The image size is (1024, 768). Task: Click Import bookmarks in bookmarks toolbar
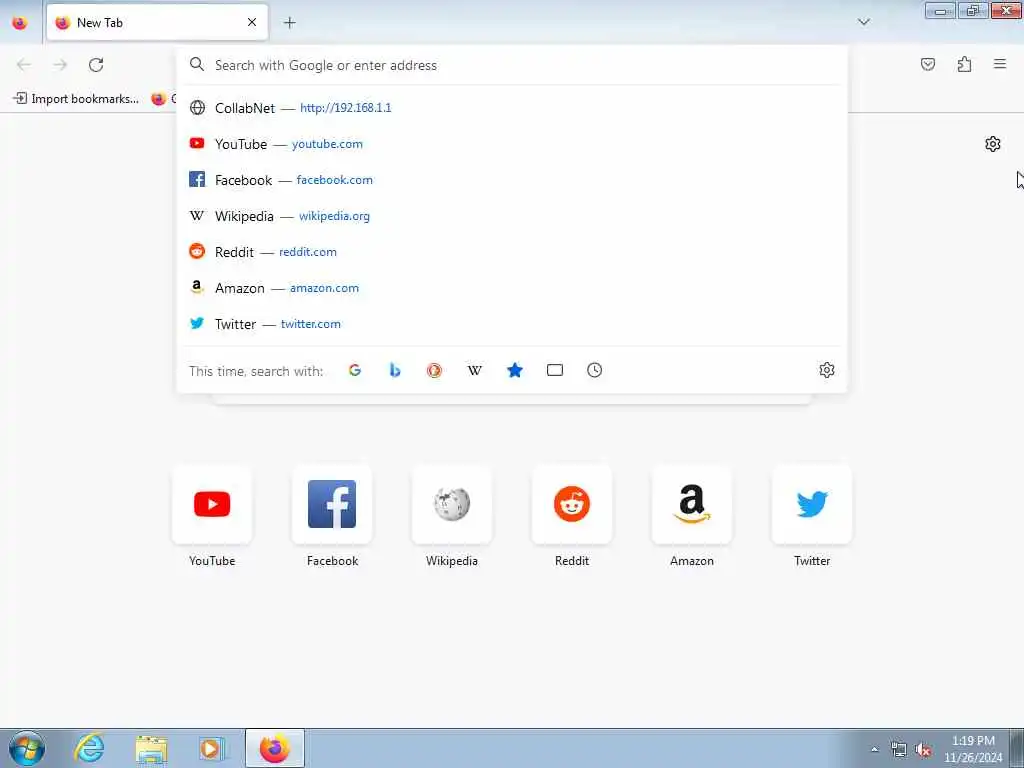click(76, 99)
